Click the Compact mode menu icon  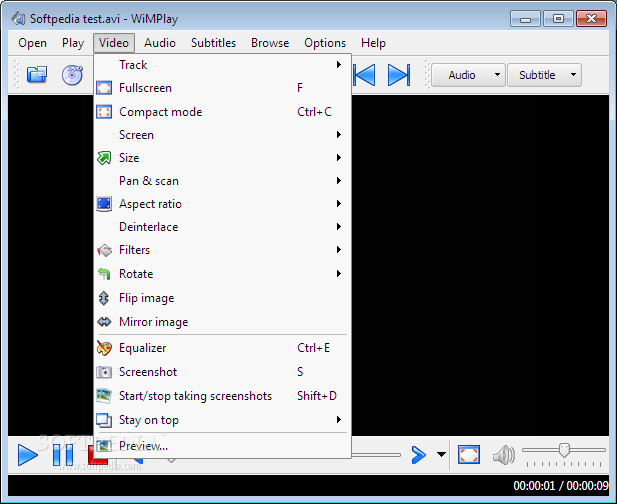pyautogui.click(x=104, y=112)
